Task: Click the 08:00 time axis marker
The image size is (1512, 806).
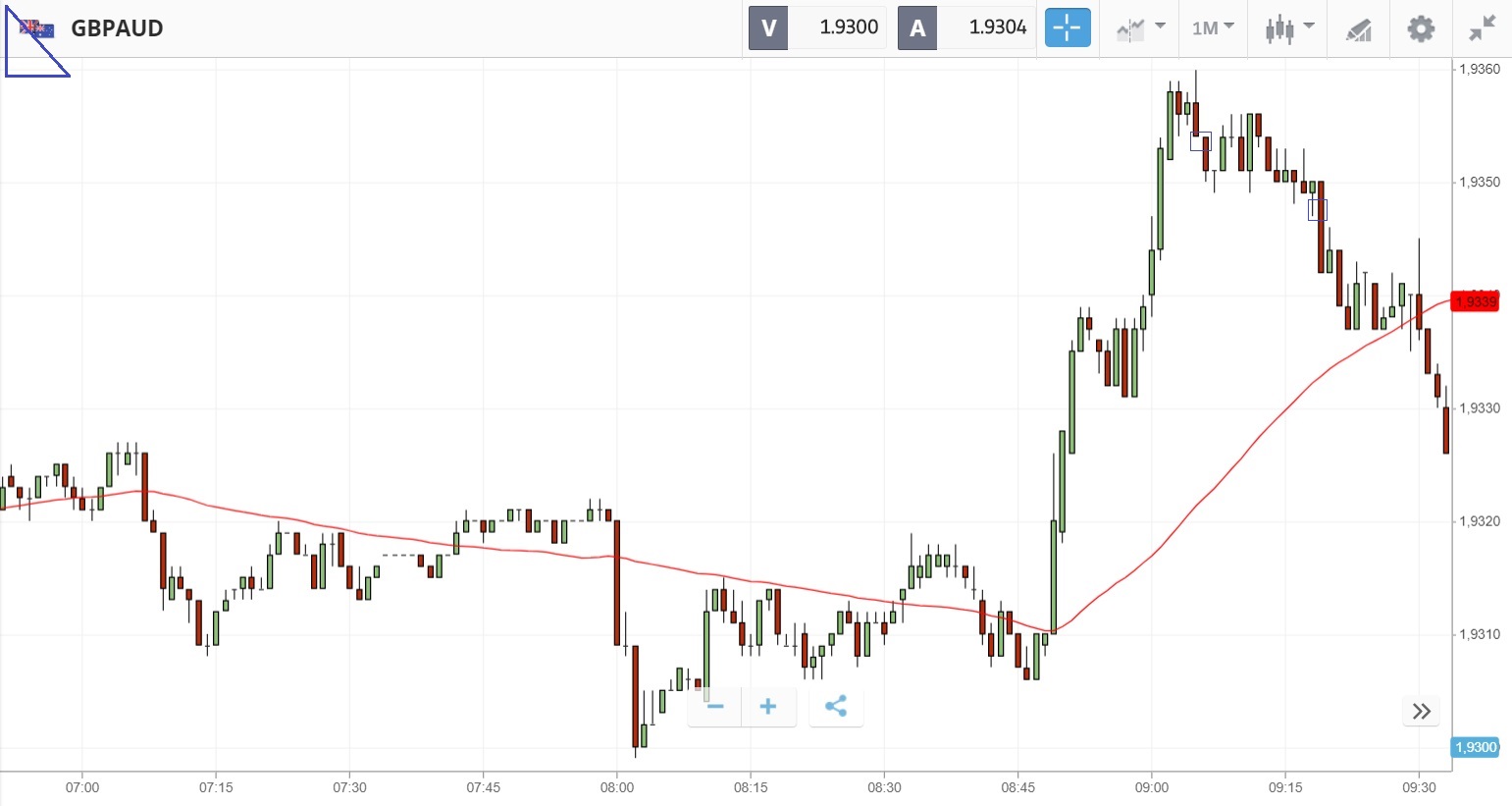Action: 616,787
